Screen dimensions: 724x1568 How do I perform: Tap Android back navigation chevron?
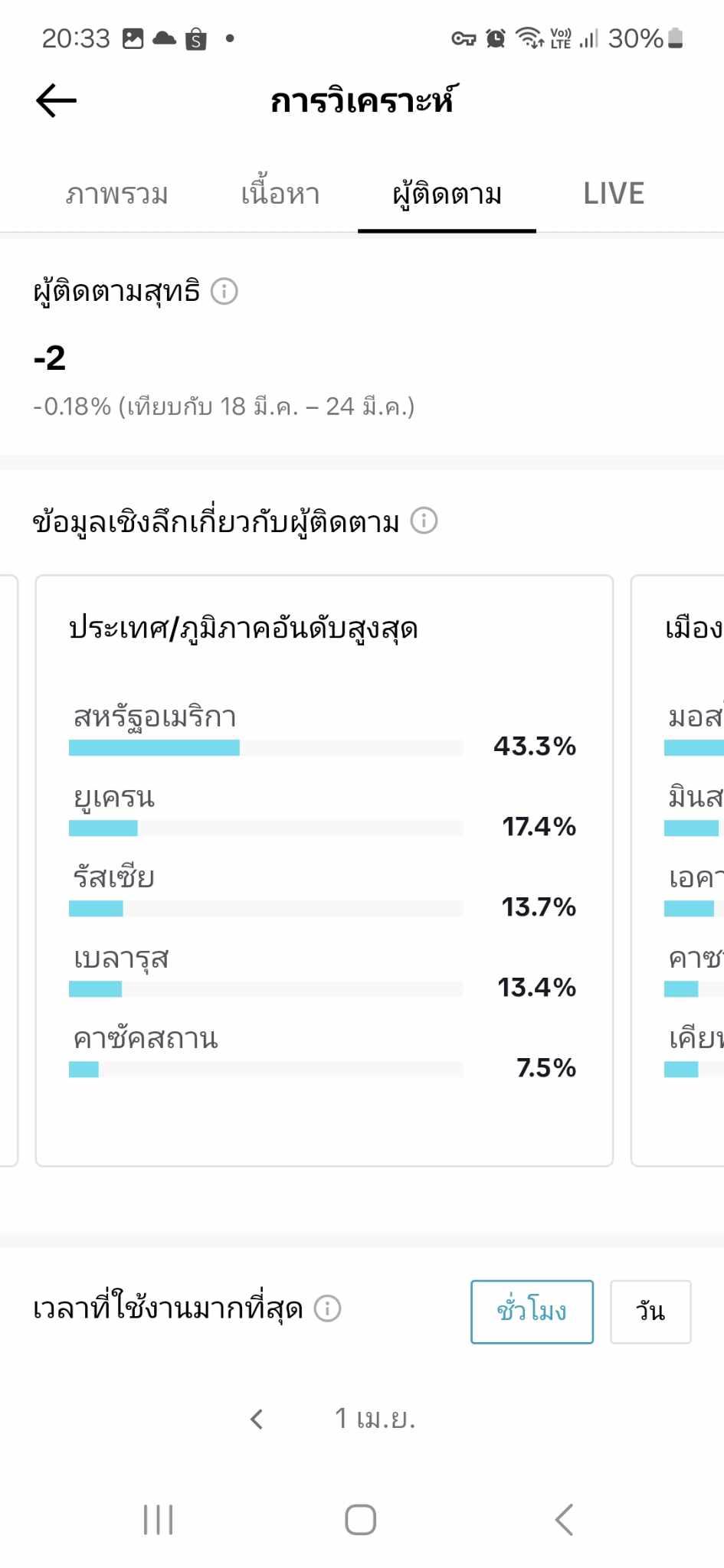[x=565, y=1520]
